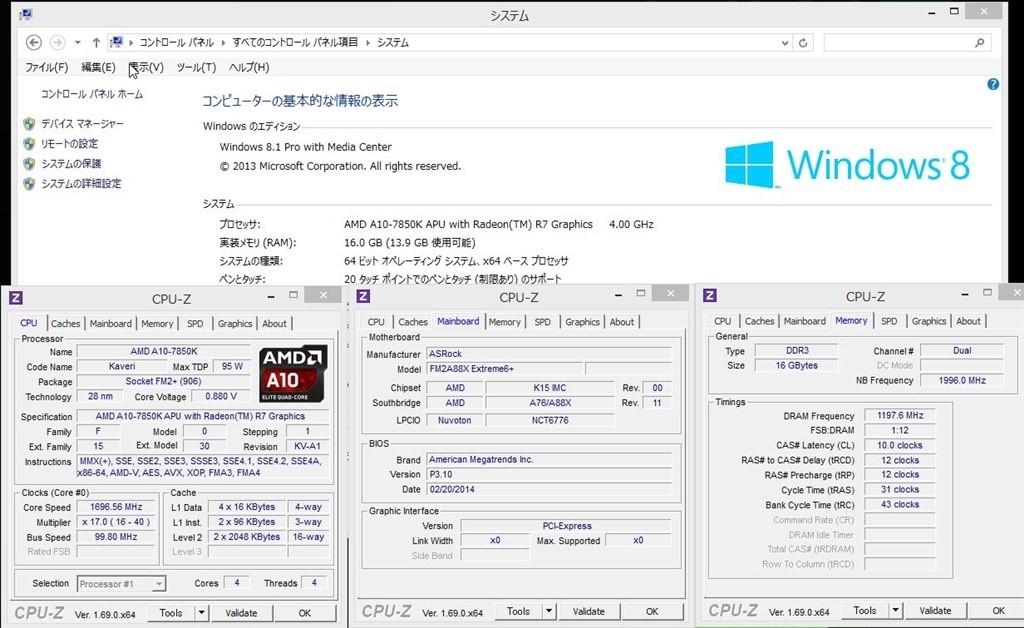Click Validate in the Mainboard CPU-Z window
This screenshot has height=628, width=1024.
588,612
